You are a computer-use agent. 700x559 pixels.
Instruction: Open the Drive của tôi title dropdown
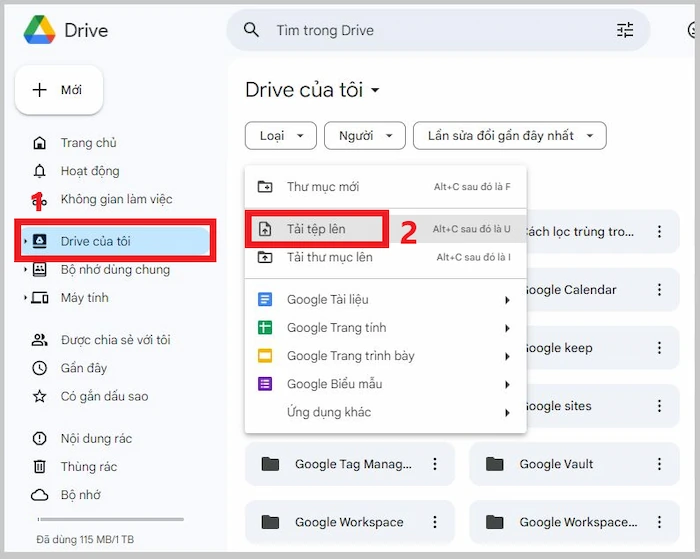[375, 90]
